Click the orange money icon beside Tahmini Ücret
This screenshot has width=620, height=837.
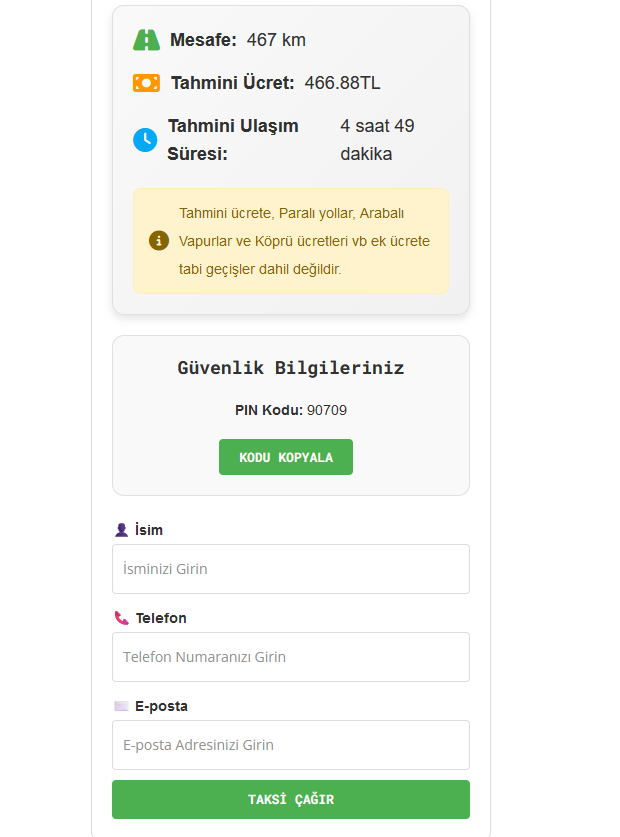click(x=146, y=83)
